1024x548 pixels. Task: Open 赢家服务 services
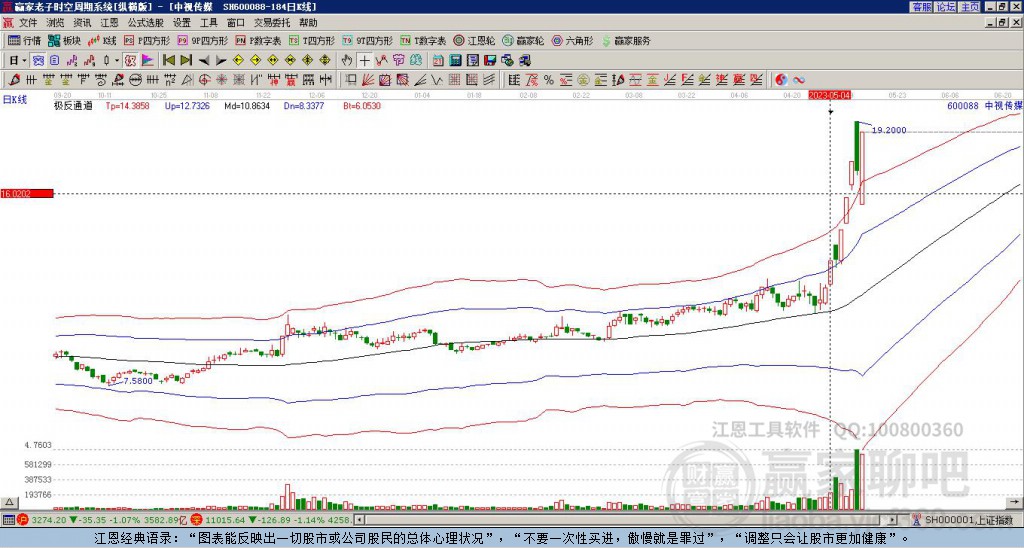coord(626,40)
